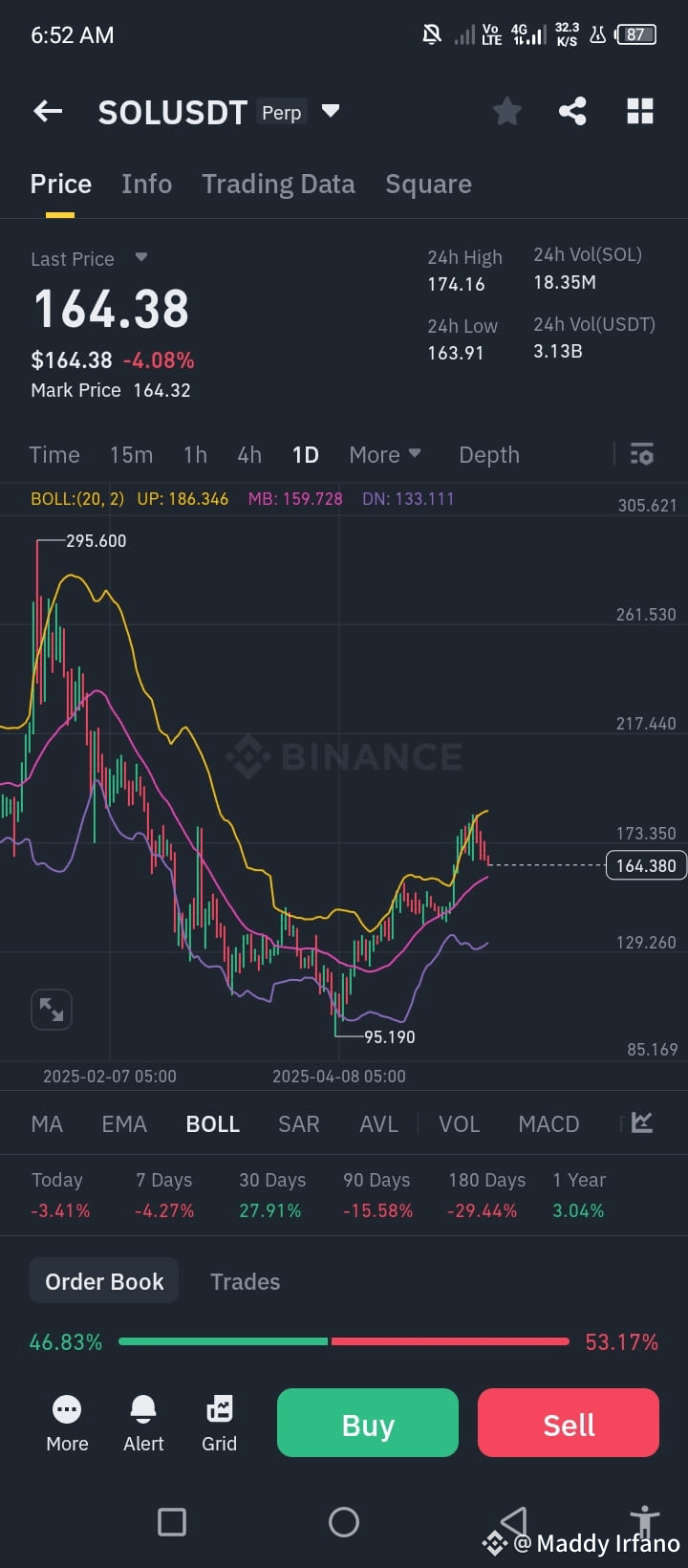Open the Depth chart view

click(x=489, y=455)
